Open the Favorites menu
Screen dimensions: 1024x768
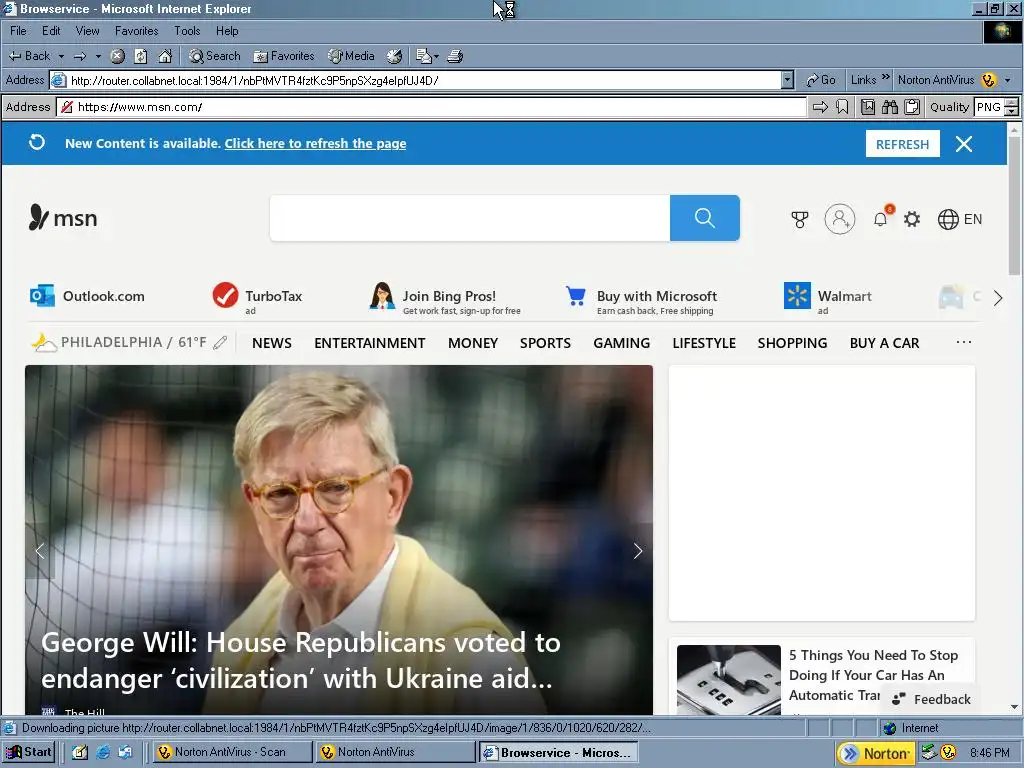point(136,31)
